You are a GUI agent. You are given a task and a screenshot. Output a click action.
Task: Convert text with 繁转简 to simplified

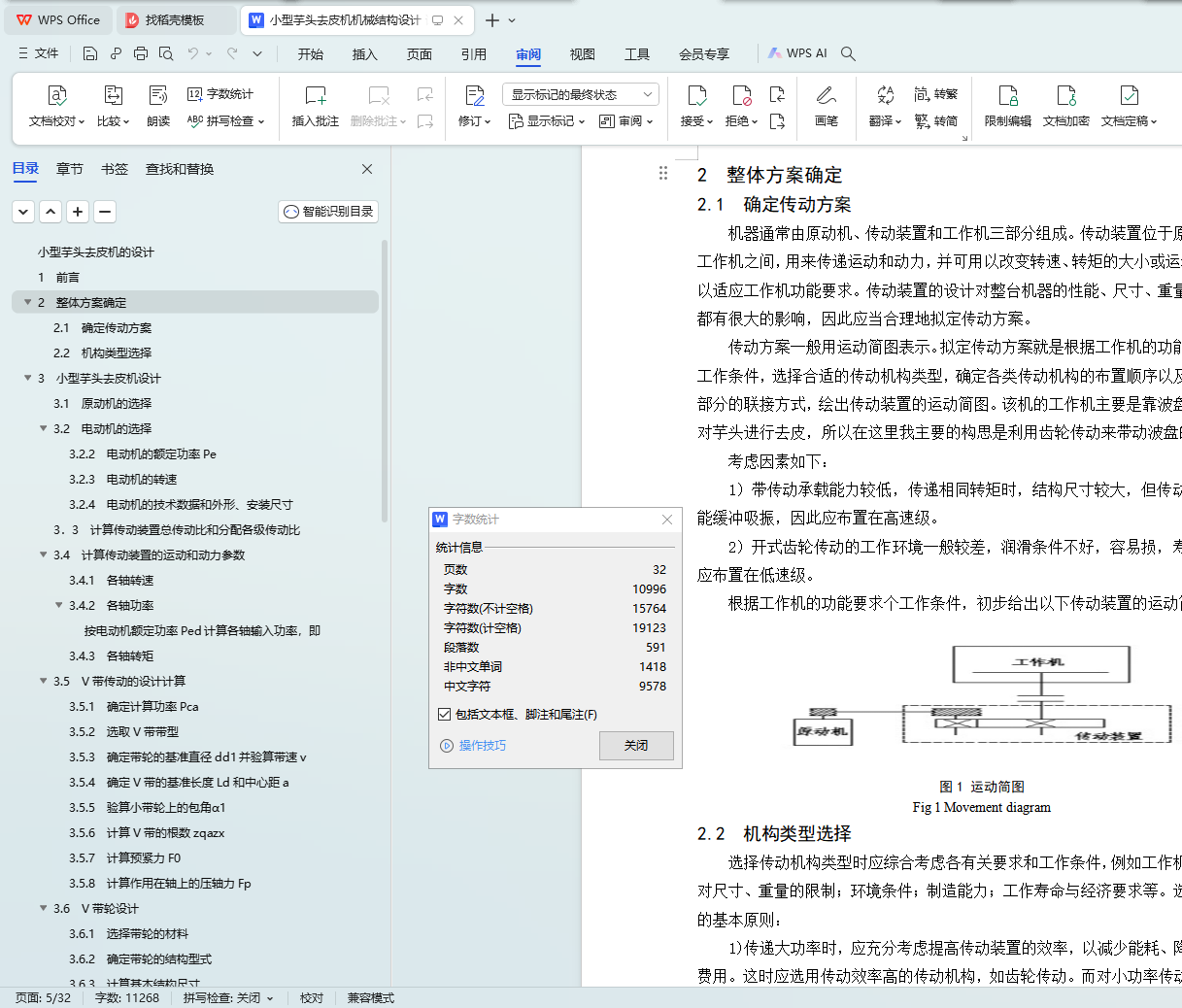pos(936,121)
